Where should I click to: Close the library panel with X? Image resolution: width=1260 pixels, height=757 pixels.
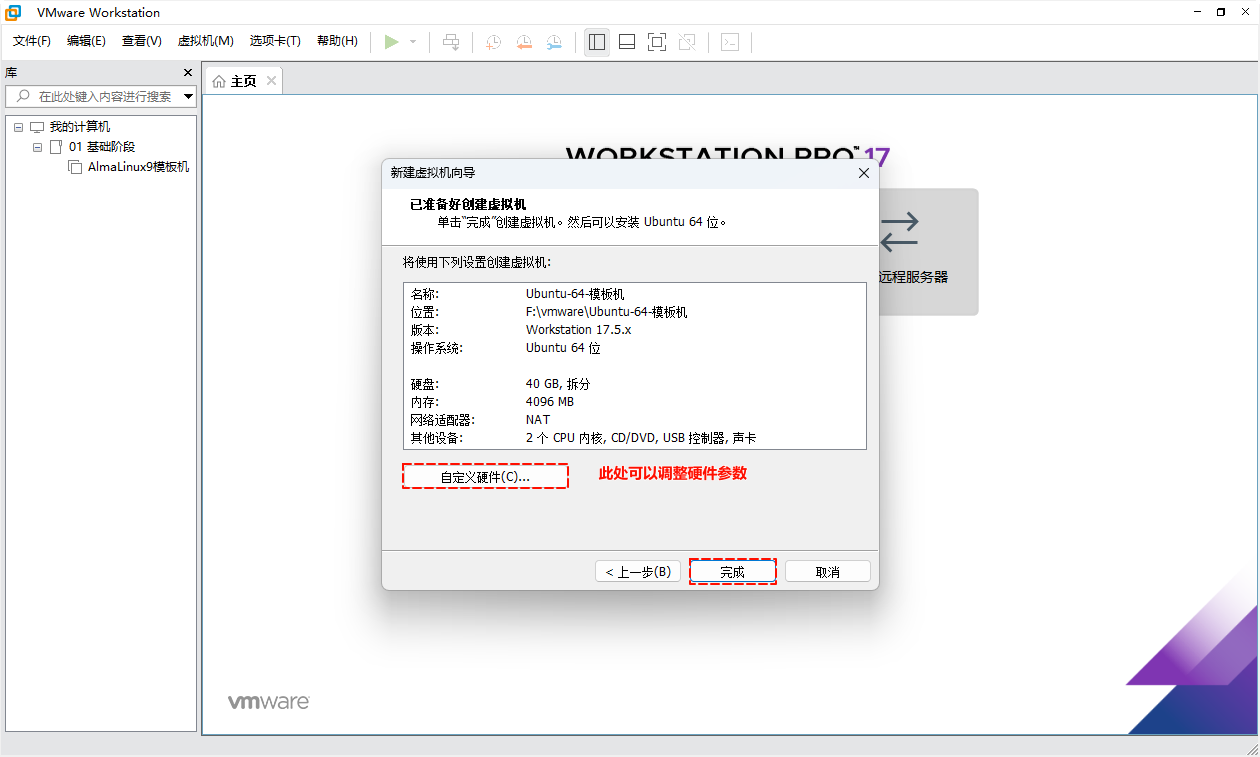click(x=188, y=73)
